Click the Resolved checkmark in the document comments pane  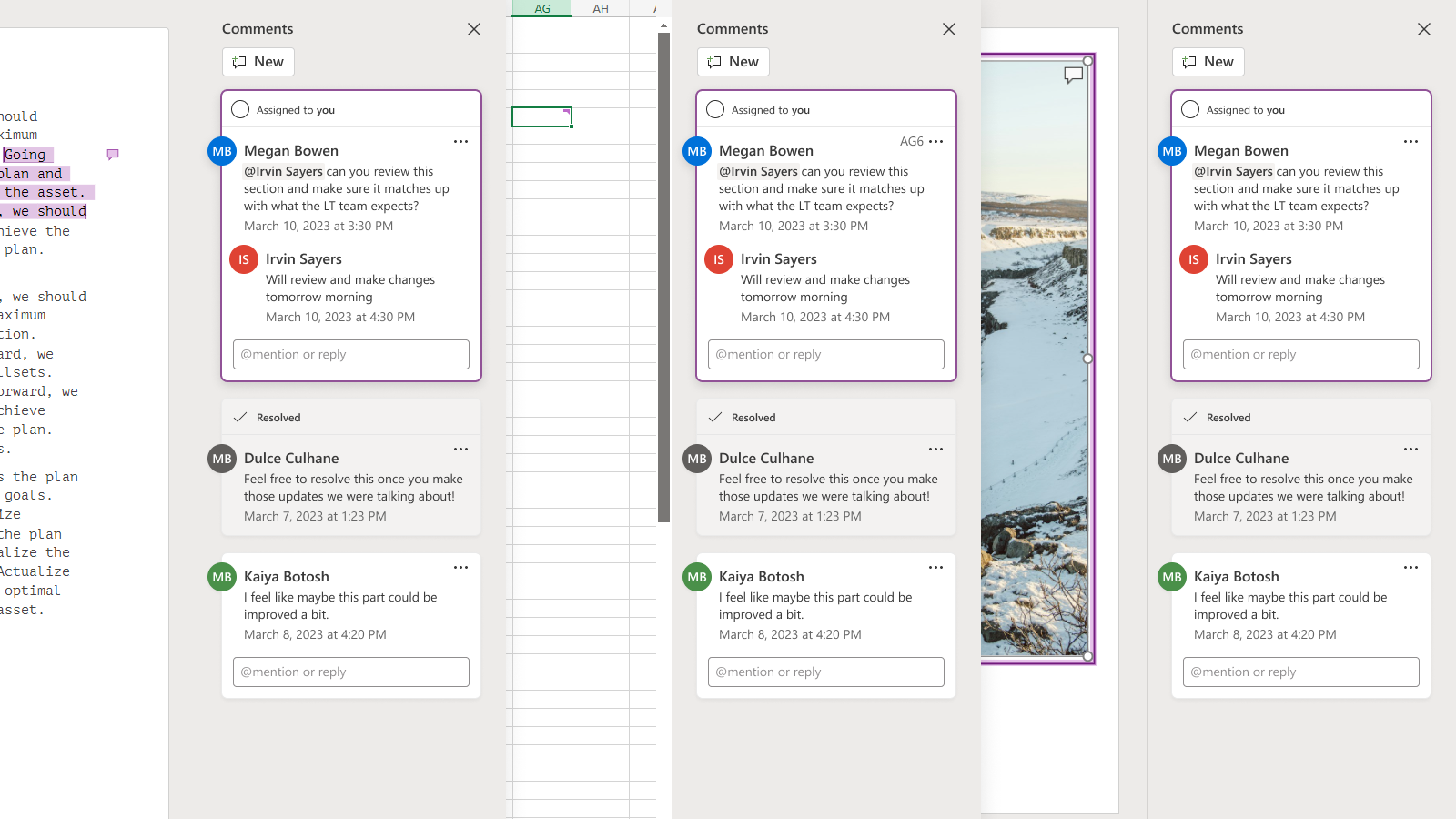click(240, 418)
